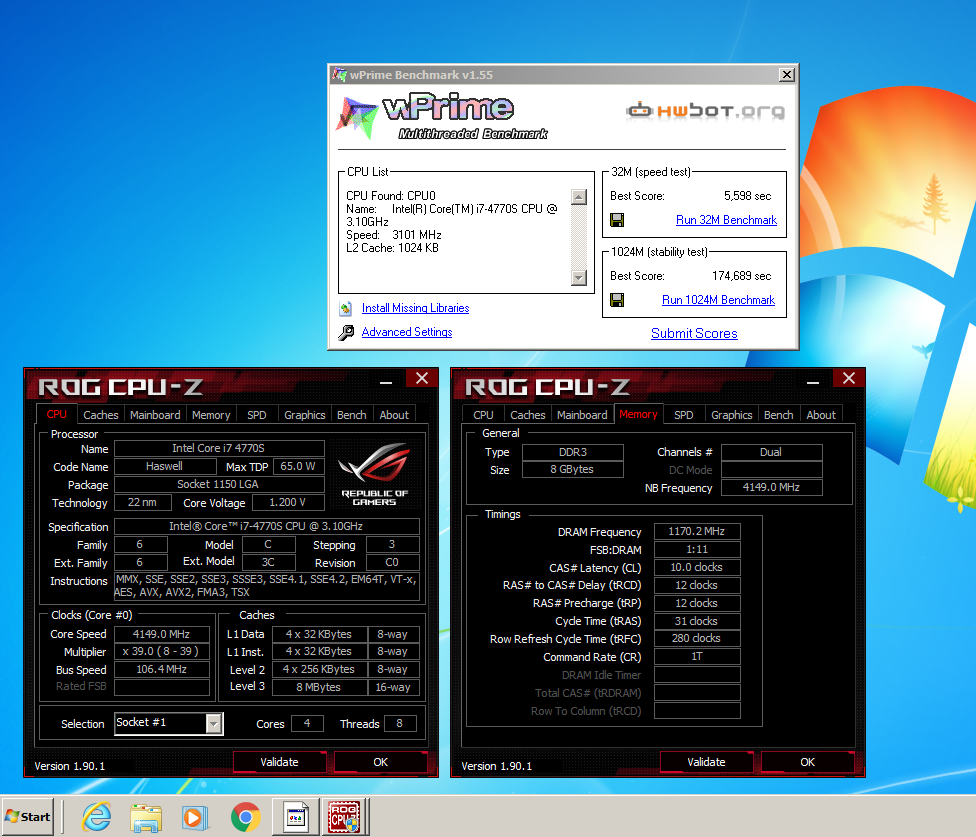Open Mainboard tab in right CPU-Z window
Viewport: 976px width, 837px height.
tap(582, 415)
